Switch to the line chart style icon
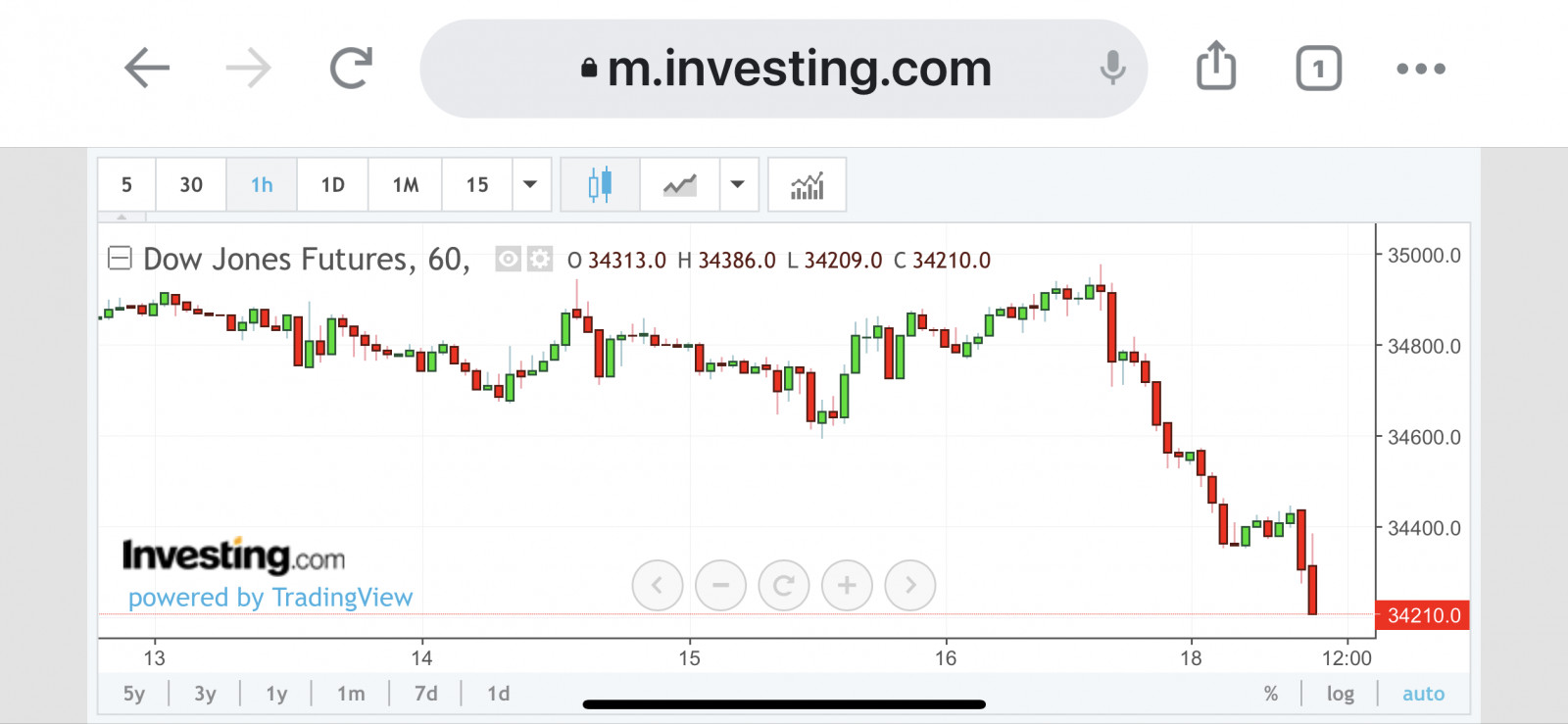Screen dimensions: 1568x724 coord(679,184)
